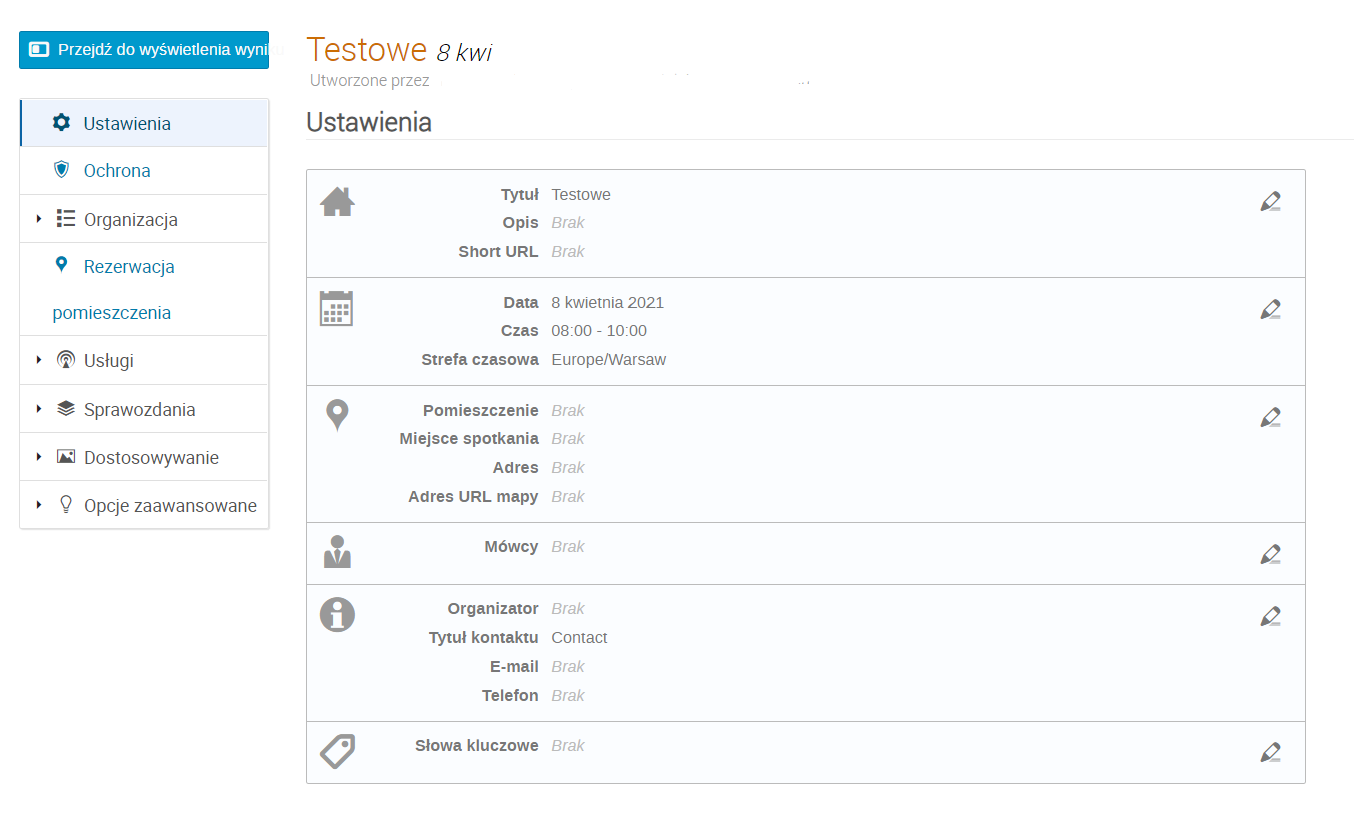
Task: Open the Ochrona sidebar item
Action: click(144, 171)
